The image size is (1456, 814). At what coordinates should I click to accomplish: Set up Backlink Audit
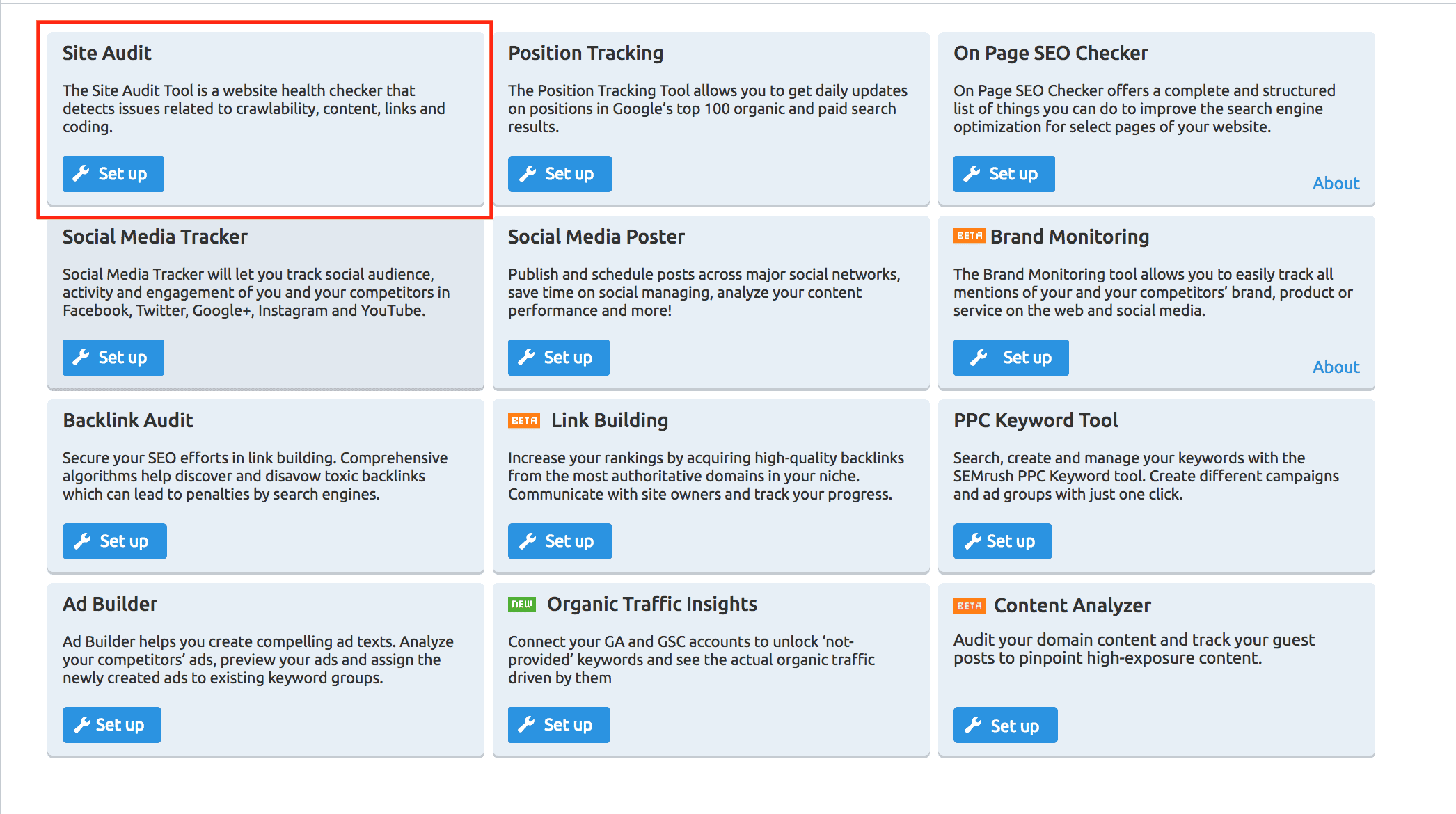[114, 541]
